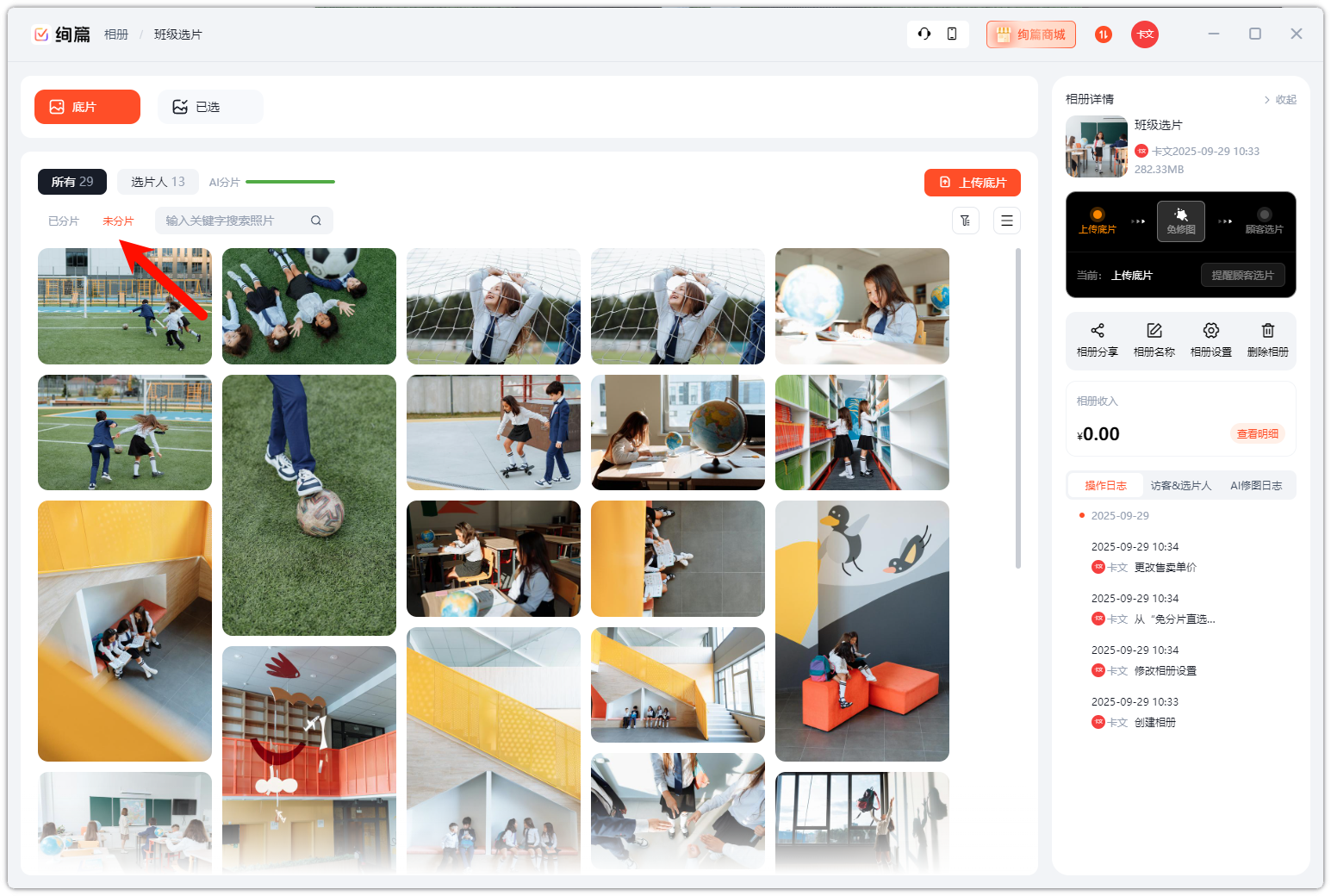Click the filter icon above photo grid
The height and width of the screenshot is (896, 1331).
966,221
